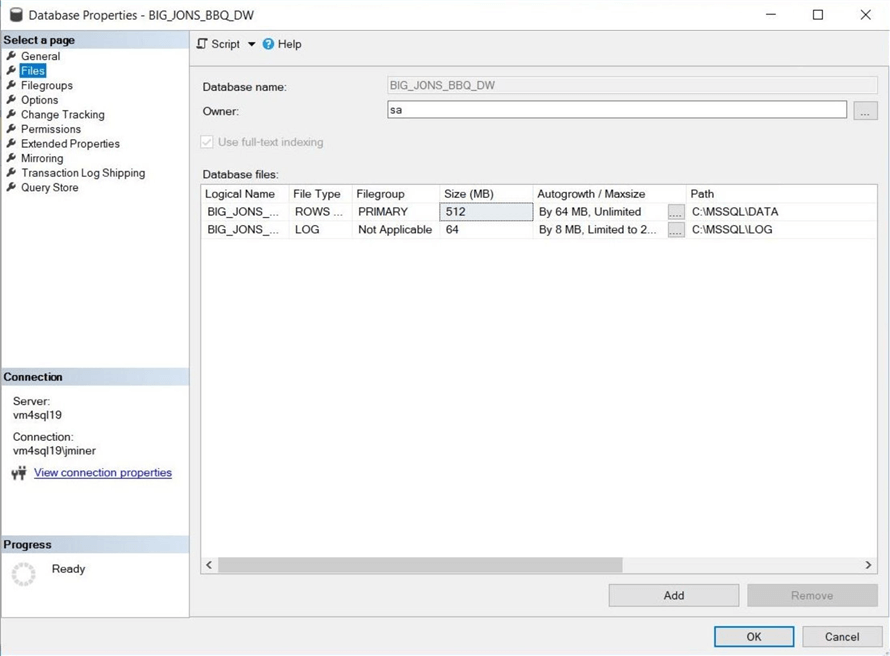Click the wrench icon beside Permissions

click(12, 128)
